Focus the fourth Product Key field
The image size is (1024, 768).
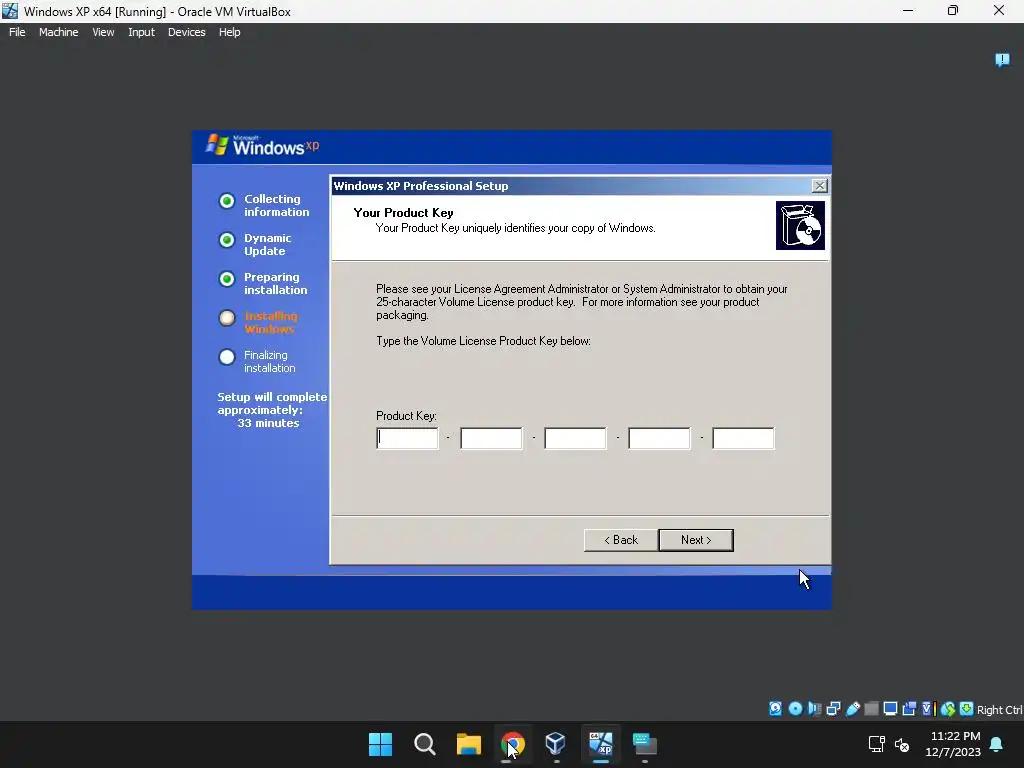tap(659, 438)
